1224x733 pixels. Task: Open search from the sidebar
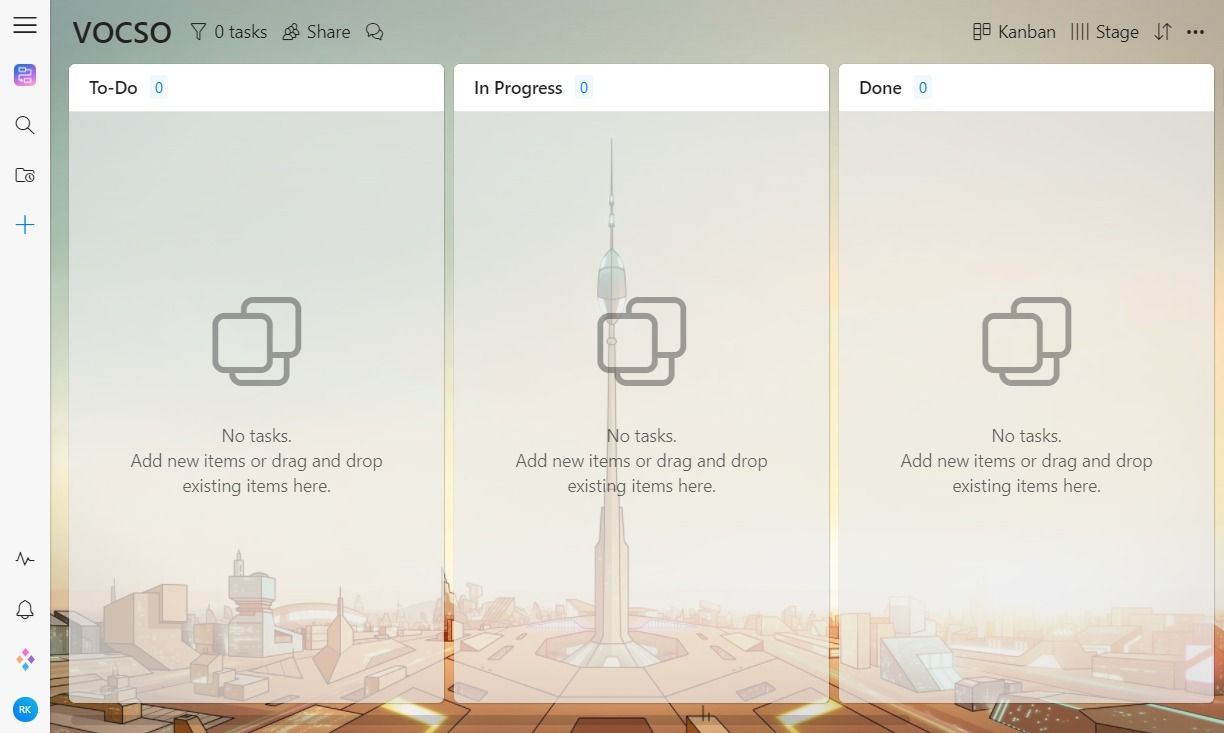click(25, 125)
